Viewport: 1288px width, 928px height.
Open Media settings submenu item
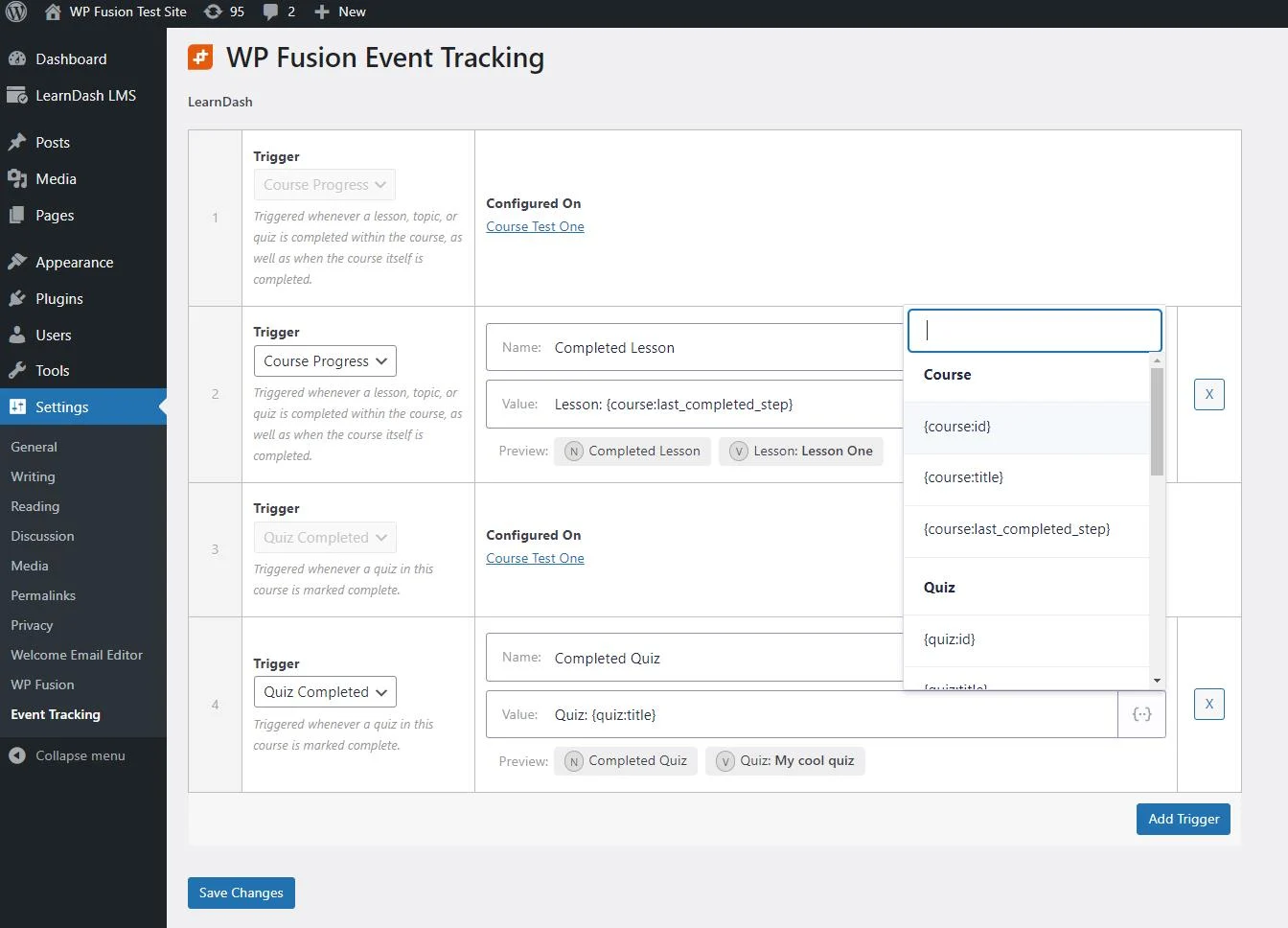click(30, 566)
